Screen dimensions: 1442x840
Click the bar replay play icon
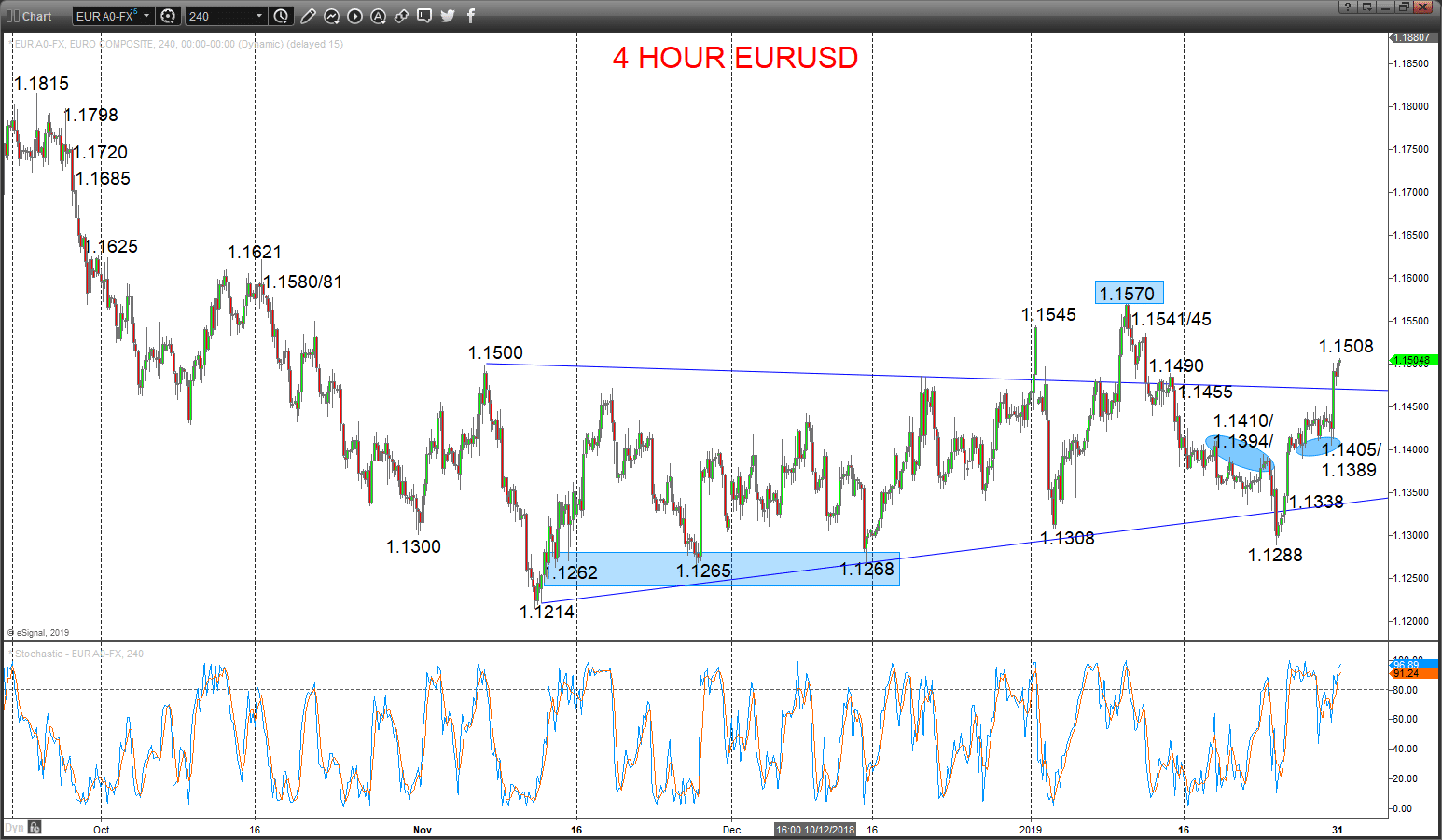pos(354,16)
